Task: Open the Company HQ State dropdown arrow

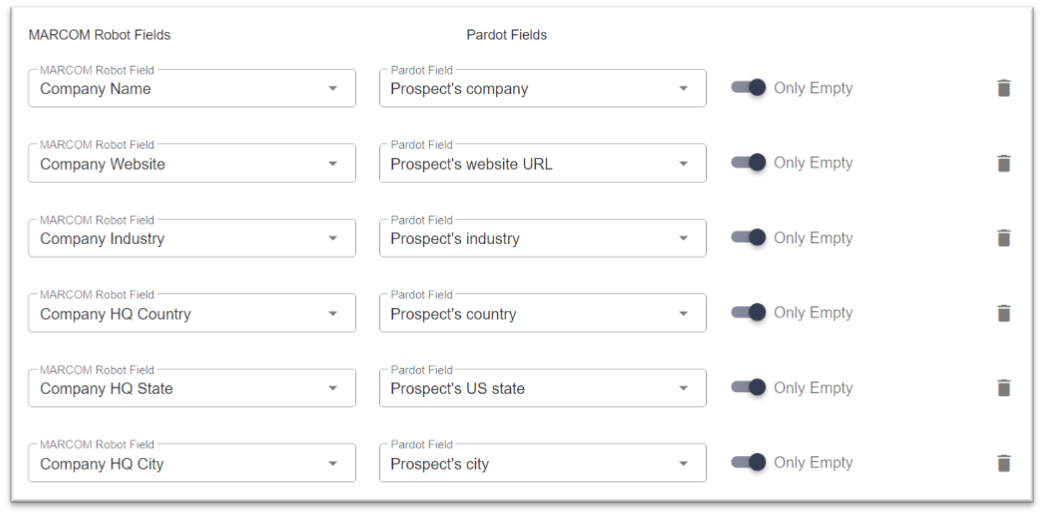Action: (333, 388)
